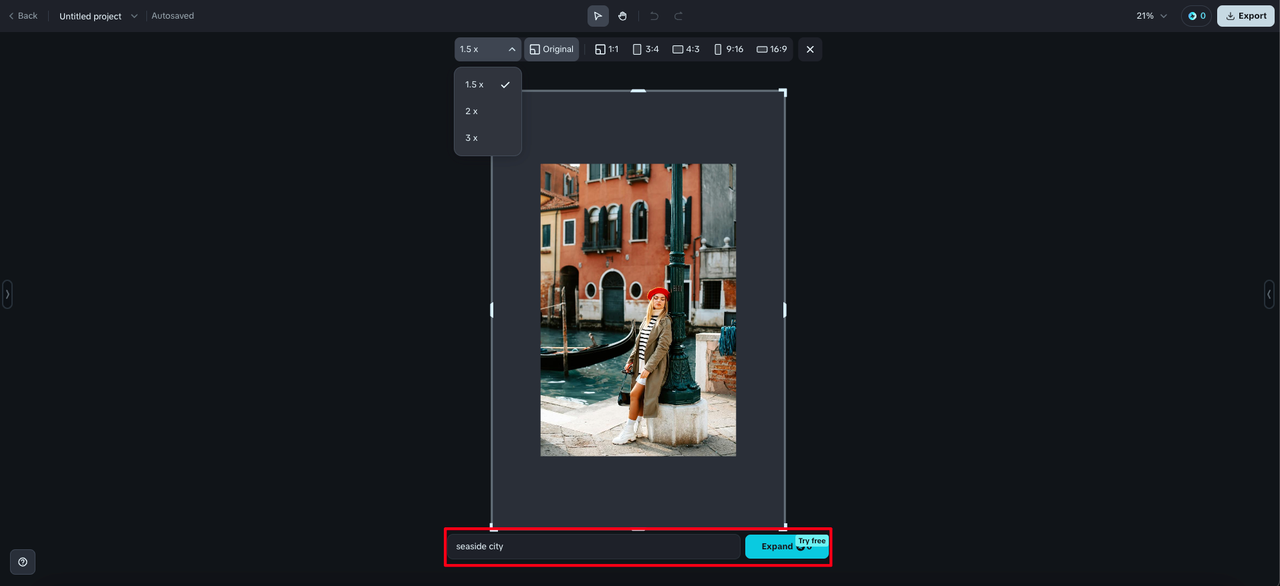Activate the hand pan tool
This screenshot has height=586, width=1280.
(x=622, y=16)
